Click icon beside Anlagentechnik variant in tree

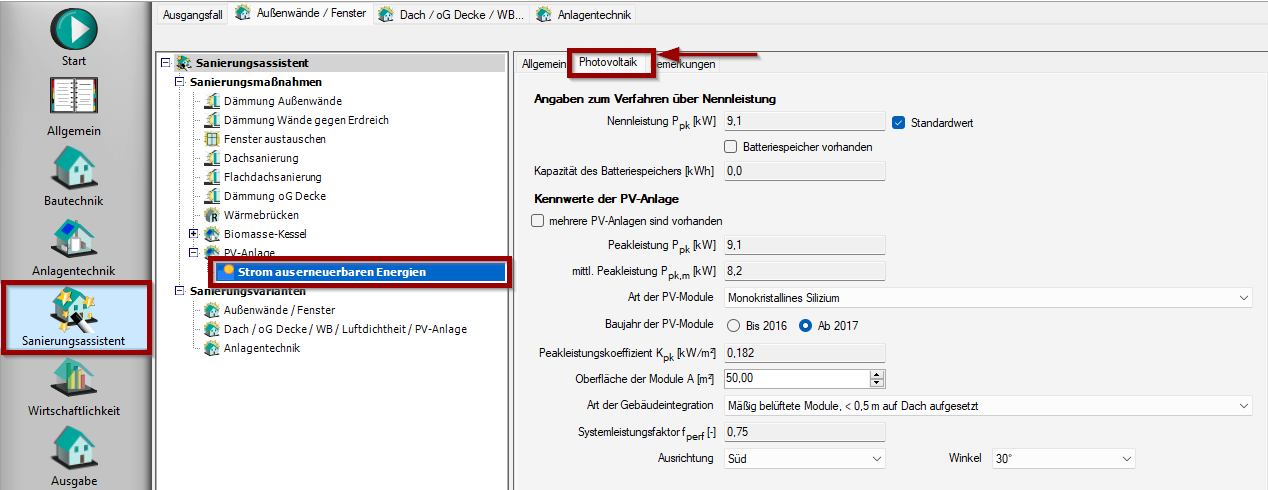click(x=211, y=348)
